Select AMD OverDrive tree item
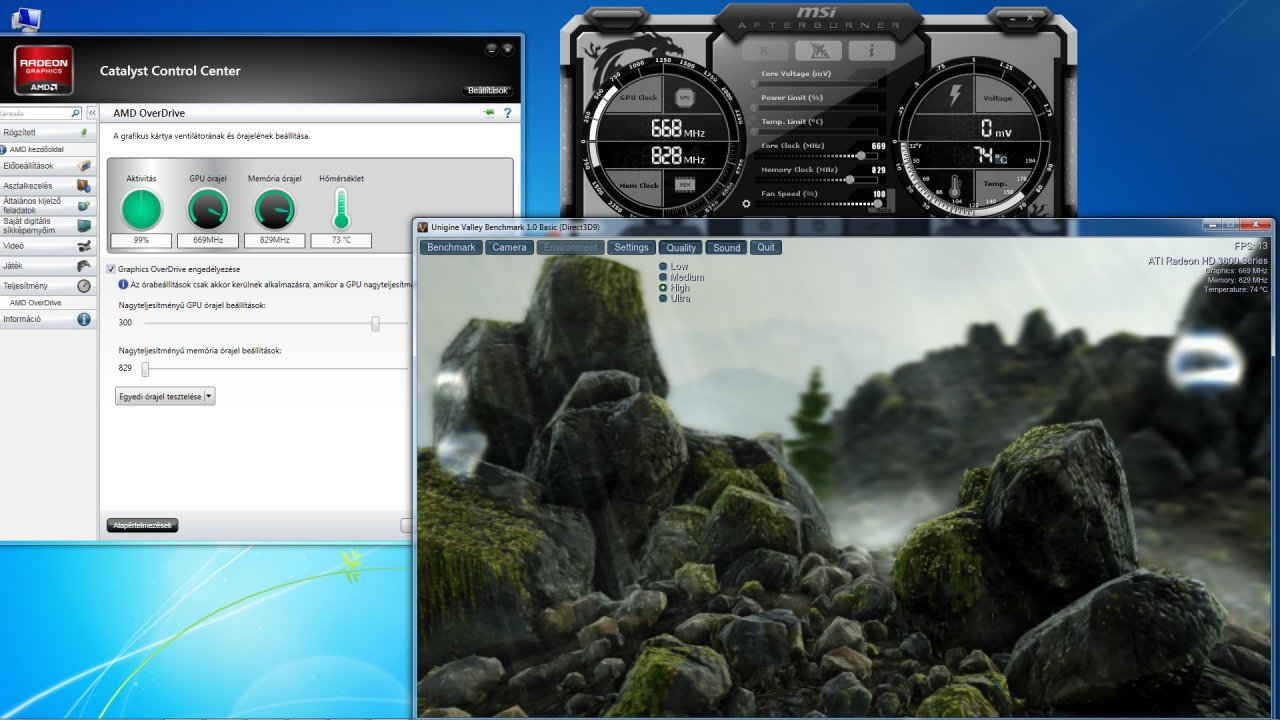This screenshot has height=720, width=1280. [36, 302]
